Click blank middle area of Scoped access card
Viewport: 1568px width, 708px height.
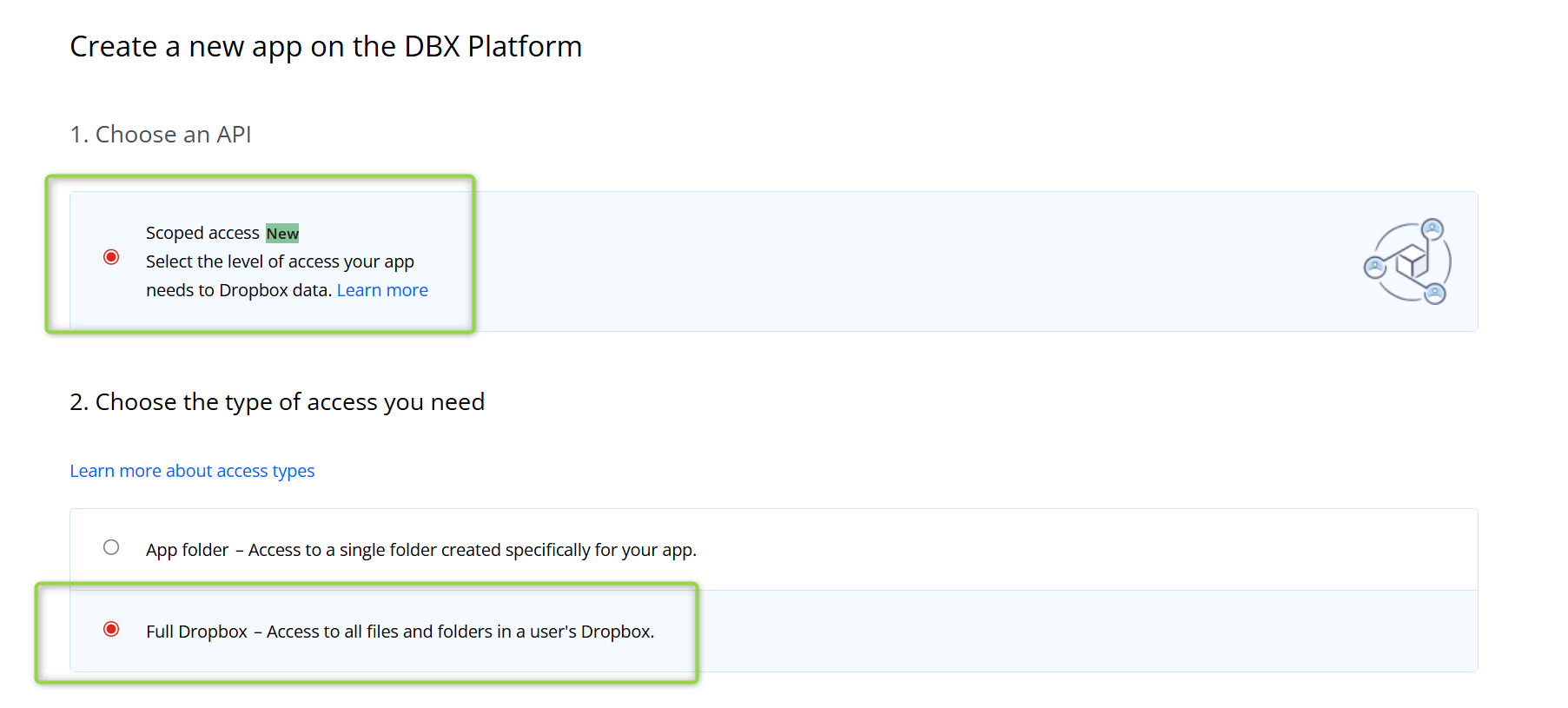[x=869, y=261]
